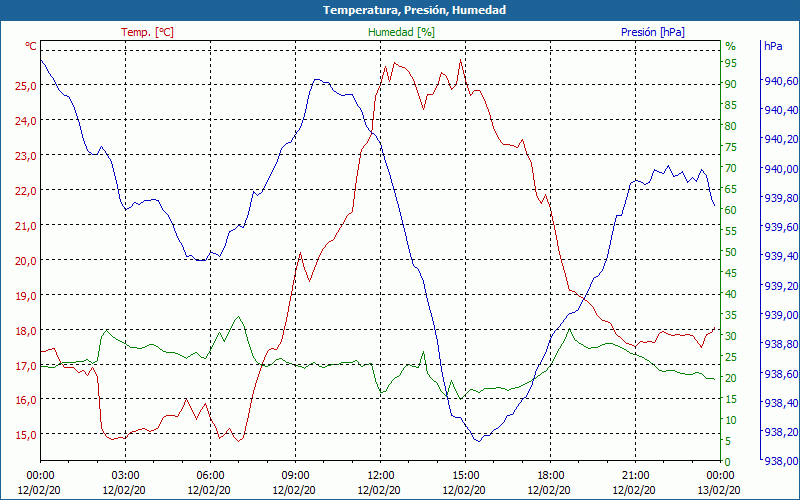The width and height of the screenshot is (800, 500).
Task: Click the 30 humidity axis value
Action: pyautogui.click(x=731, y=336)
